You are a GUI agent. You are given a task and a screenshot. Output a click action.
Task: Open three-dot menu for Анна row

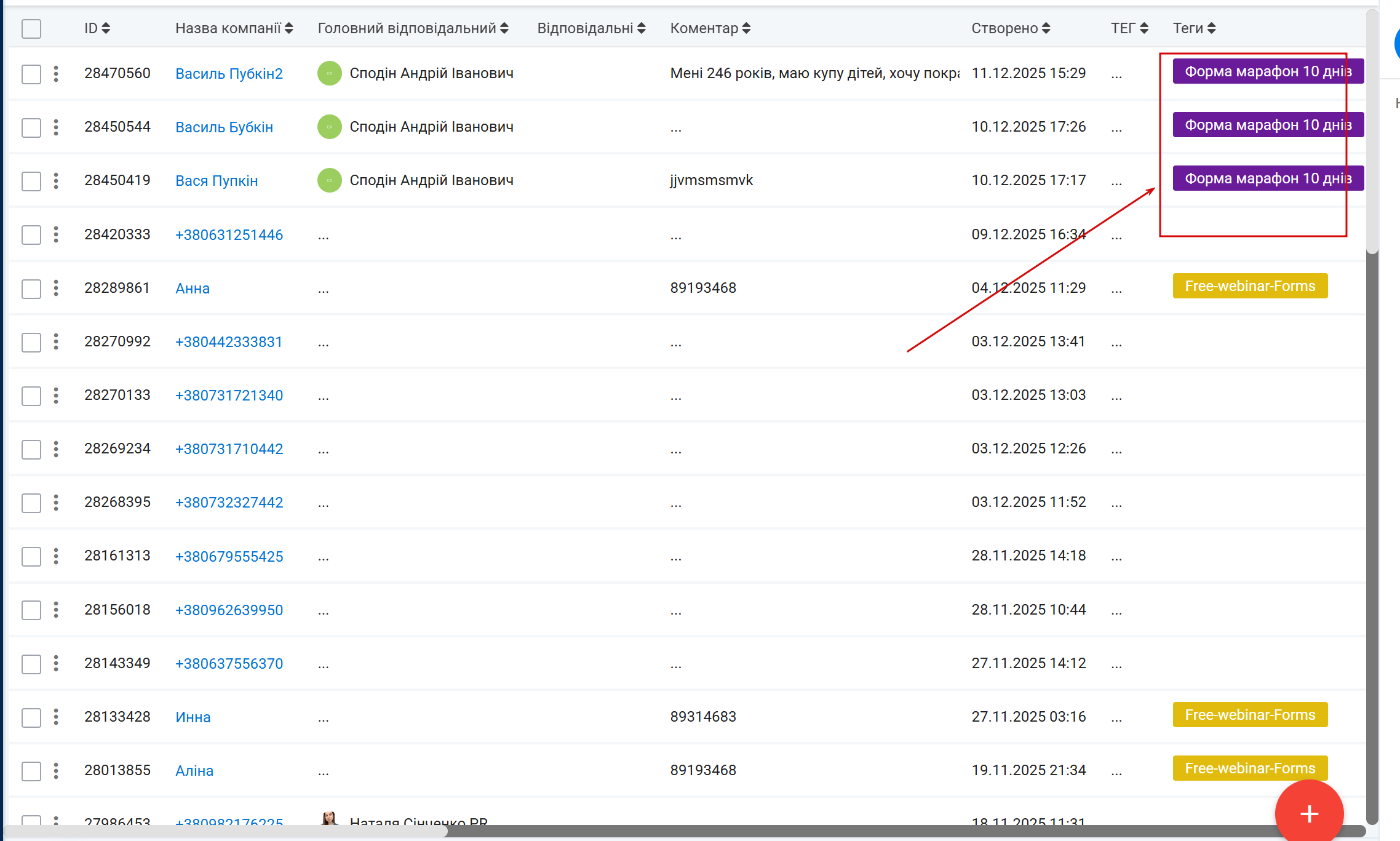click(x=56, y=288)
